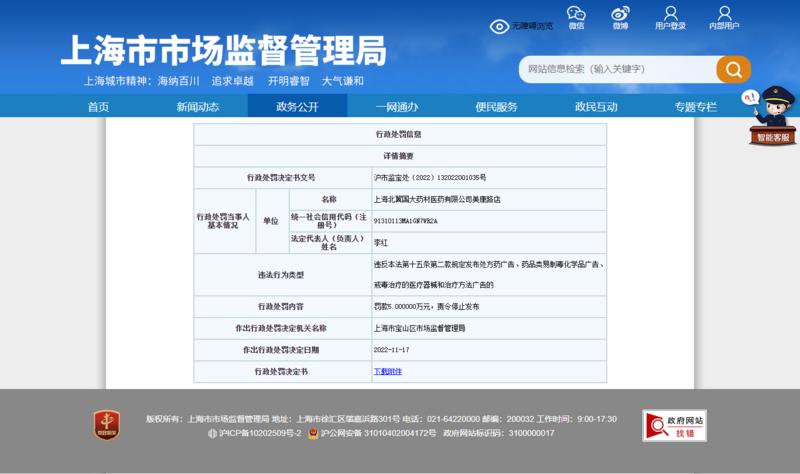This screenshot has width=800, height=474.
Task: Open the 专题专栏 nav tab
Action: point(695,107)
